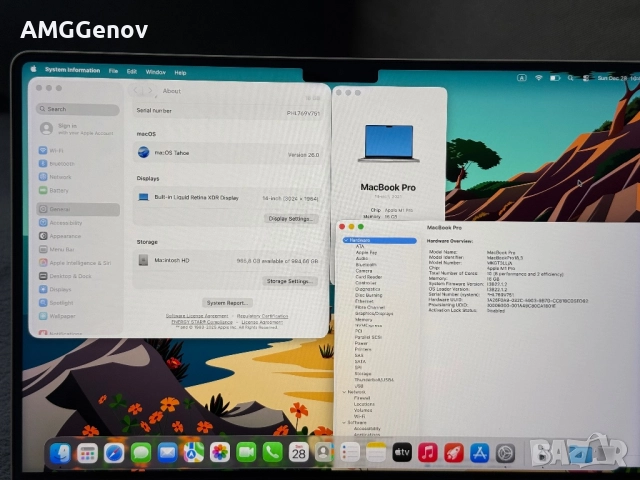This screenshot has height=480, width=640.
Task: Open the Apple menu
Action: point(33,69)
